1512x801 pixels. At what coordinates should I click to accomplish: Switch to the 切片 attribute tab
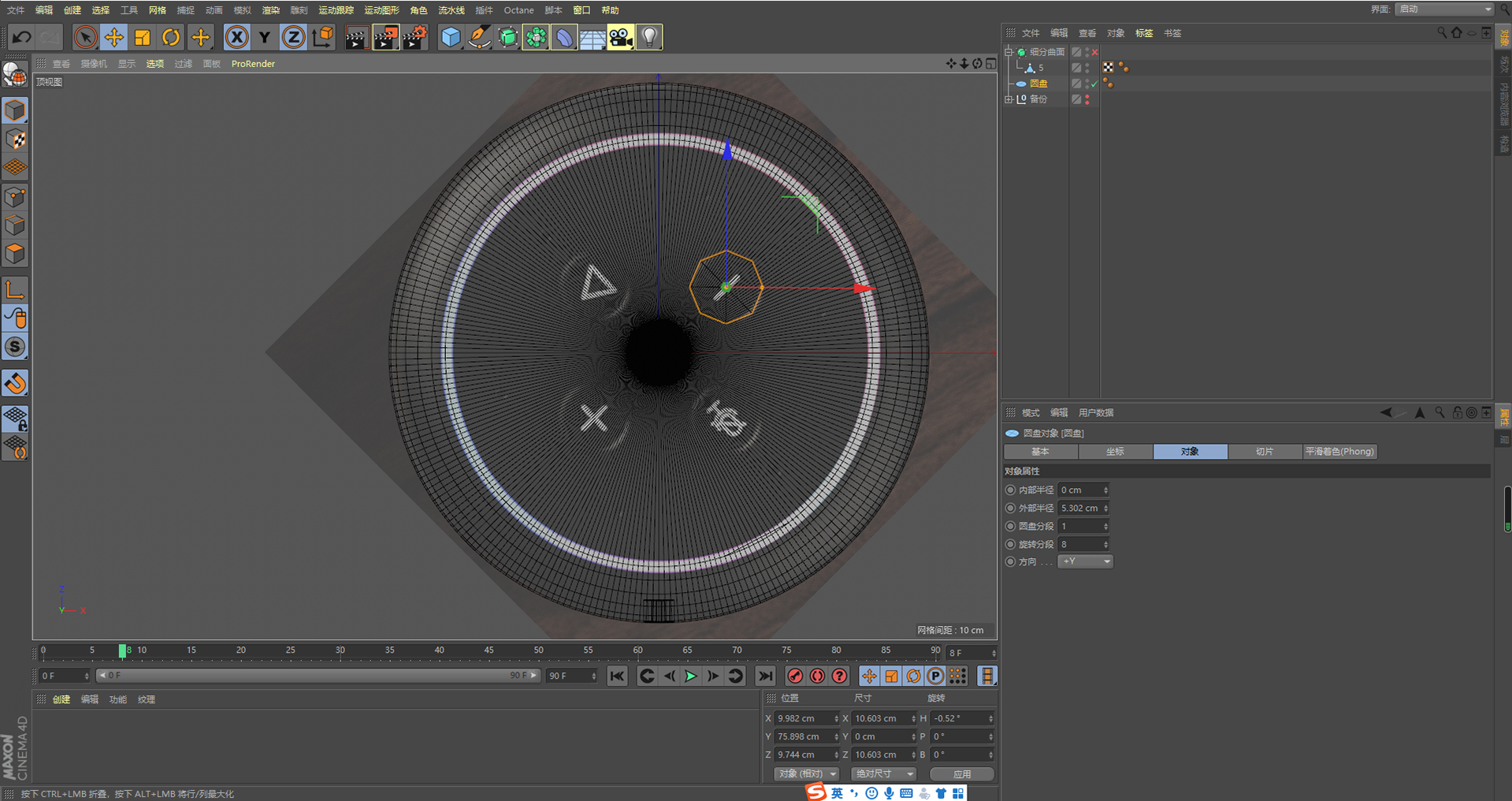pyautogui.click(x=1265, y=452)
